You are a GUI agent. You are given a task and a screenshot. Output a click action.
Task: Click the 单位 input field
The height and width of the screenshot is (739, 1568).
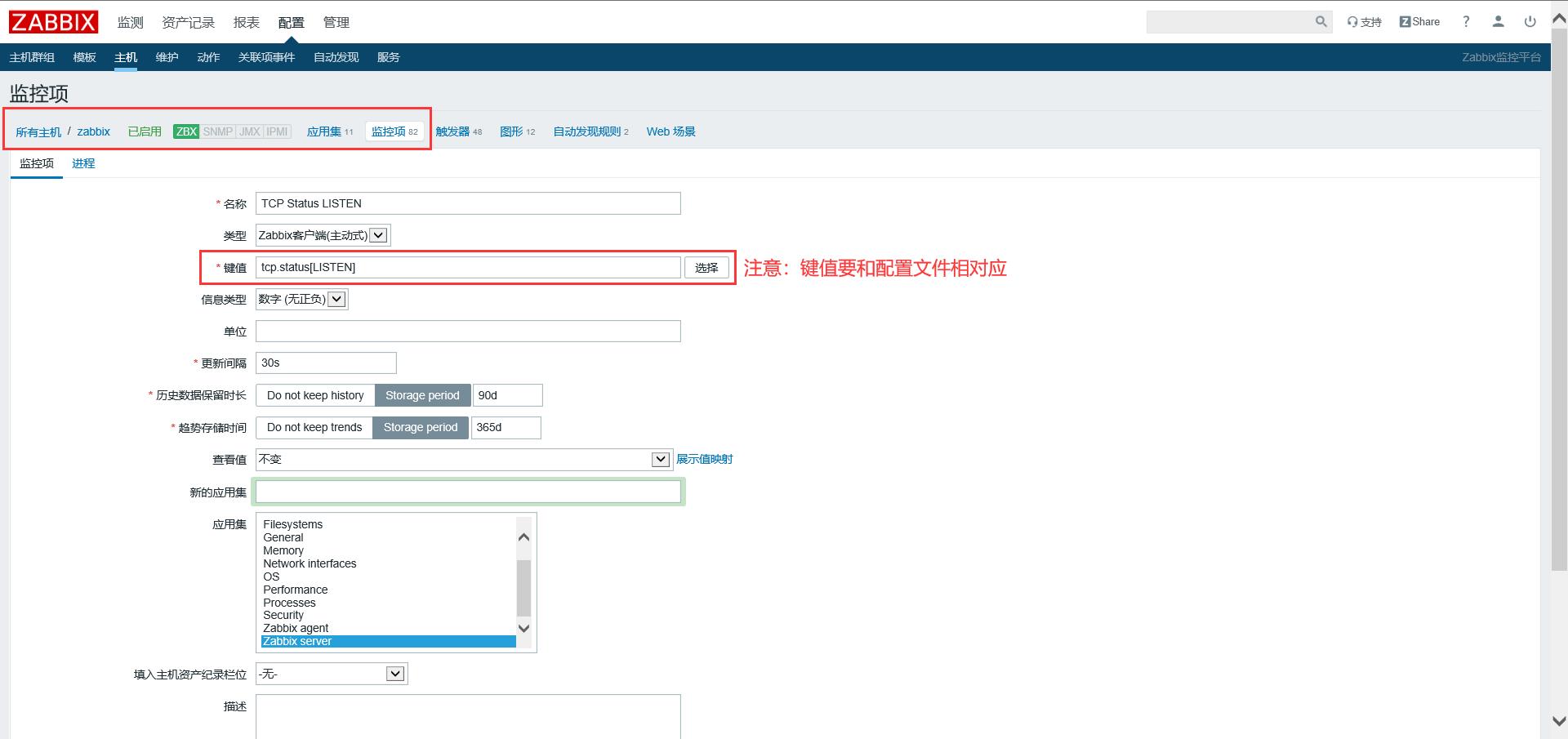[x=468, y=331]
